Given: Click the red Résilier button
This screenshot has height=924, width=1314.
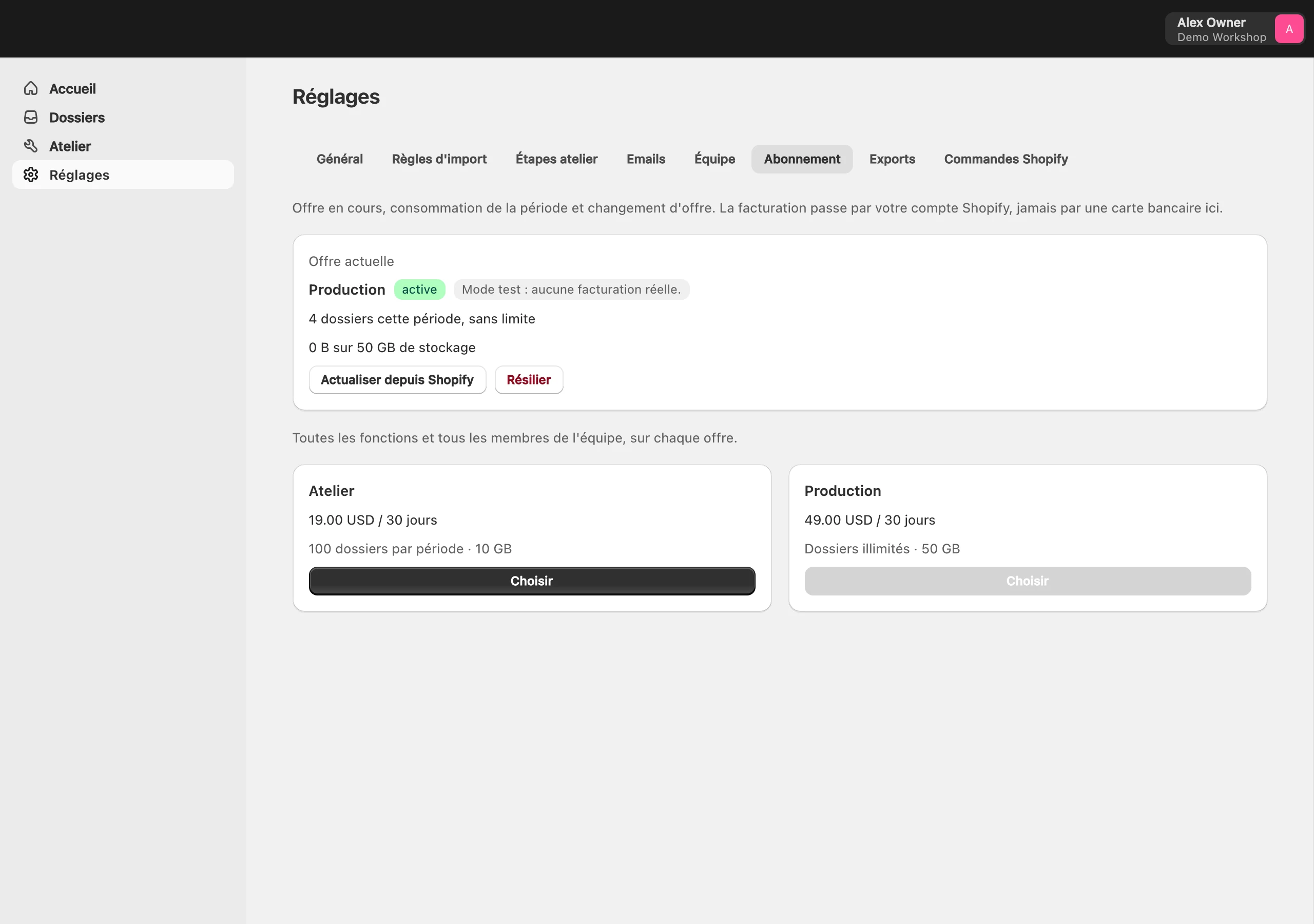Looking at the screenshot, I should pos(528,379).
